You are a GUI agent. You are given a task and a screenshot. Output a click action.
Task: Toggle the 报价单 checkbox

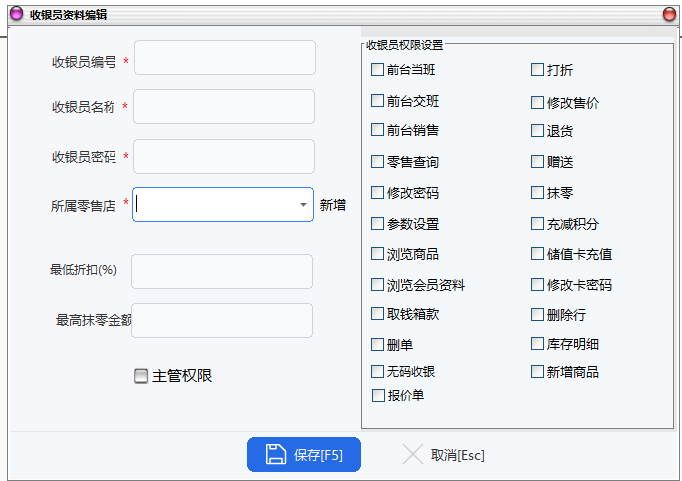point(377,395)
